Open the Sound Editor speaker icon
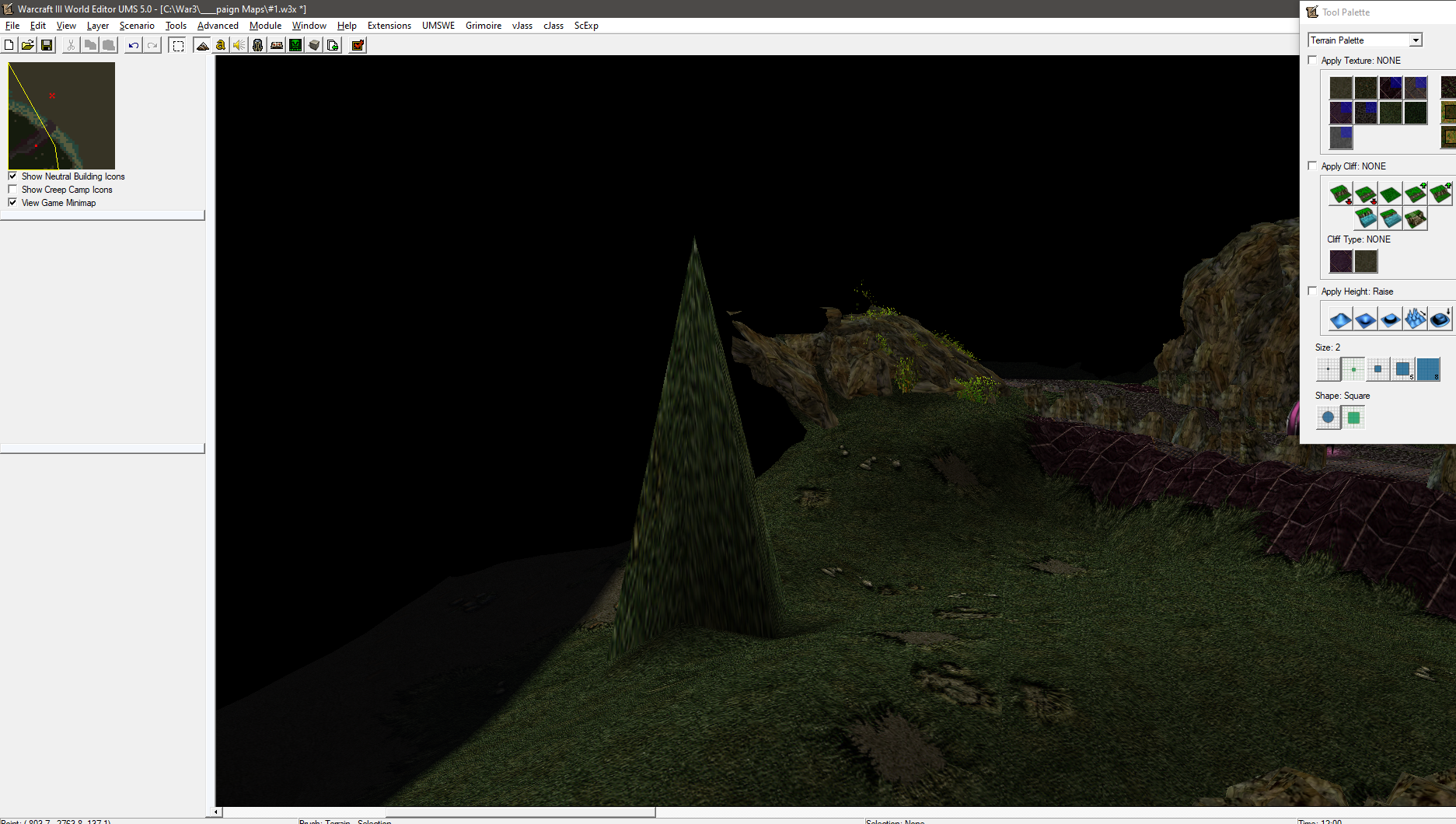 point(239,45)
